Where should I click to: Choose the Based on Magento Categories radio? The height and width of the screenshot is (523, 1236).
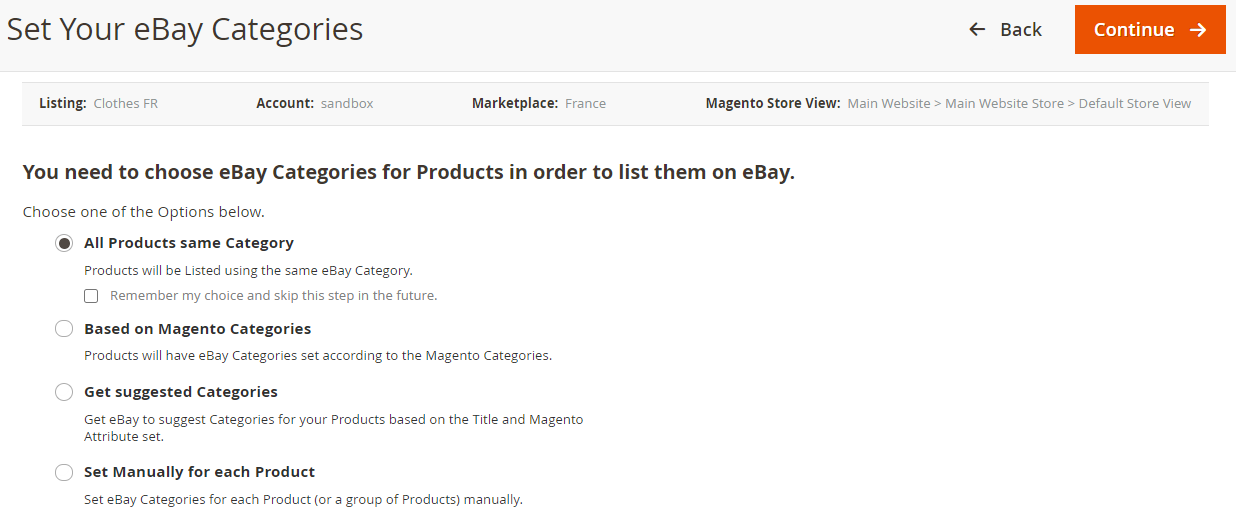[x=64, y=329]
